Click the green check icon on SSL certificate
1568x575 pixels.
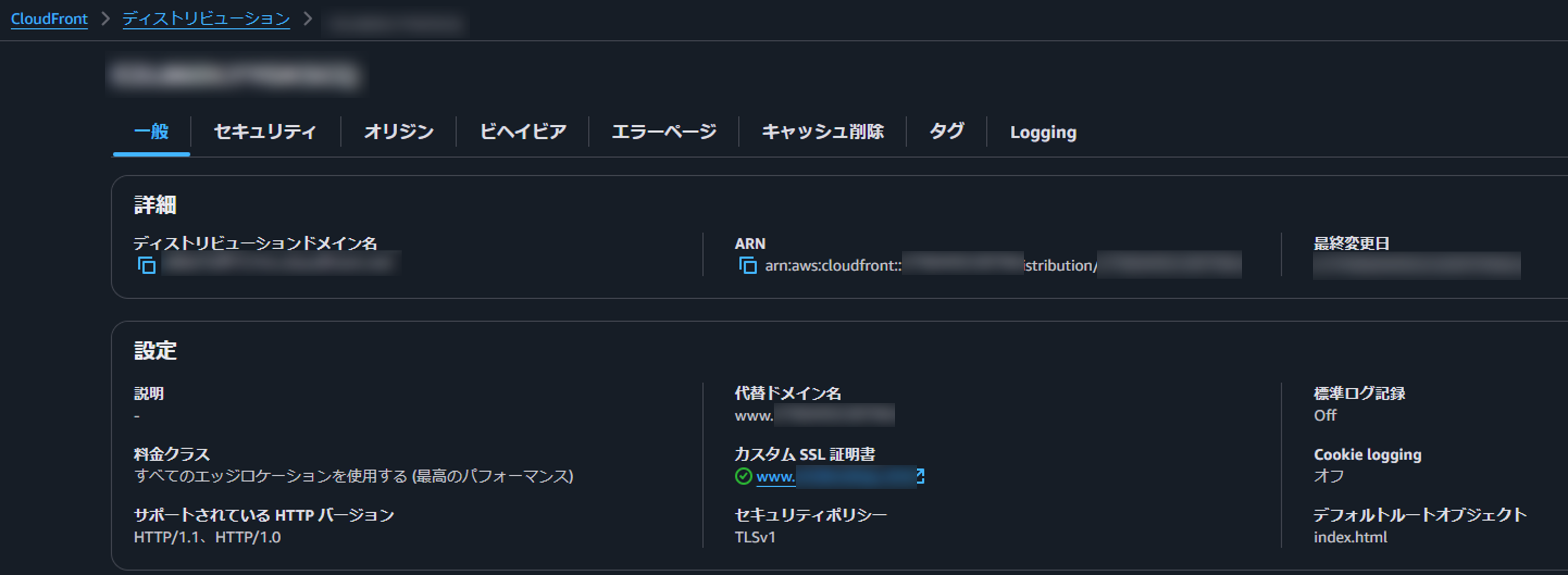(x=743, y=476)
